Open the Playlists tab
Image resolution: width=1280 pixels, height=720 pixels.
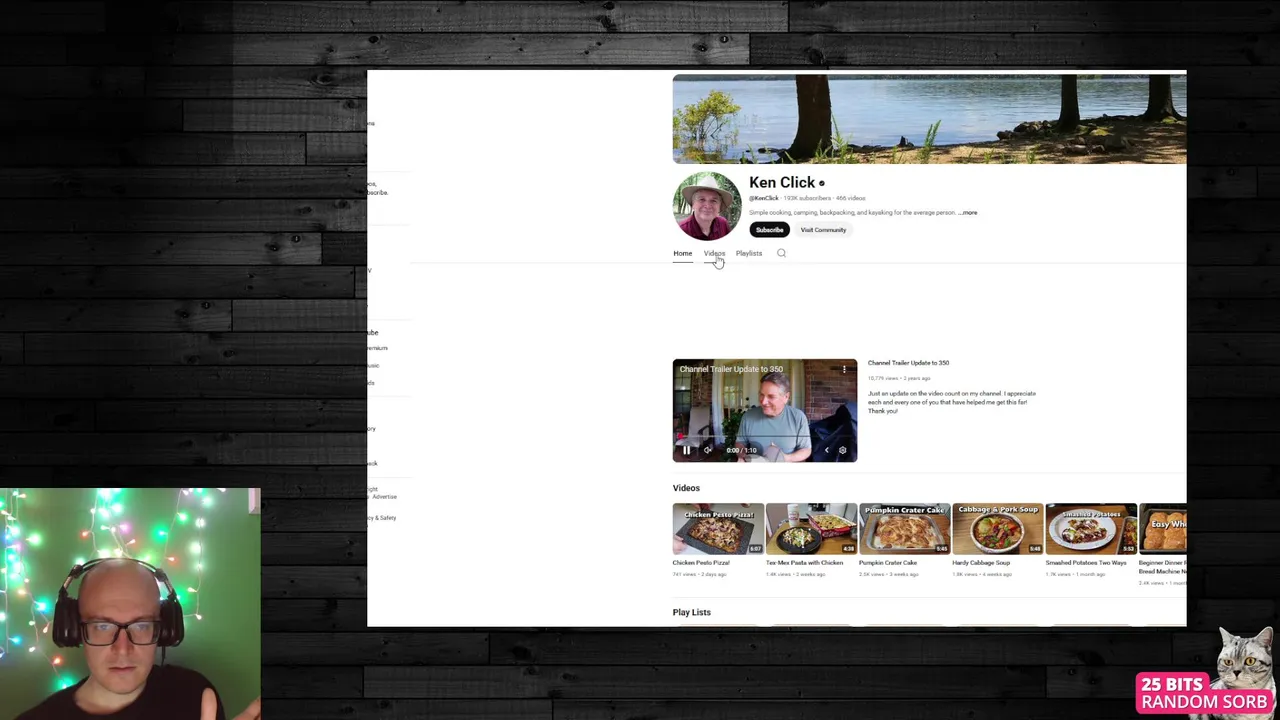pos(749,253)
